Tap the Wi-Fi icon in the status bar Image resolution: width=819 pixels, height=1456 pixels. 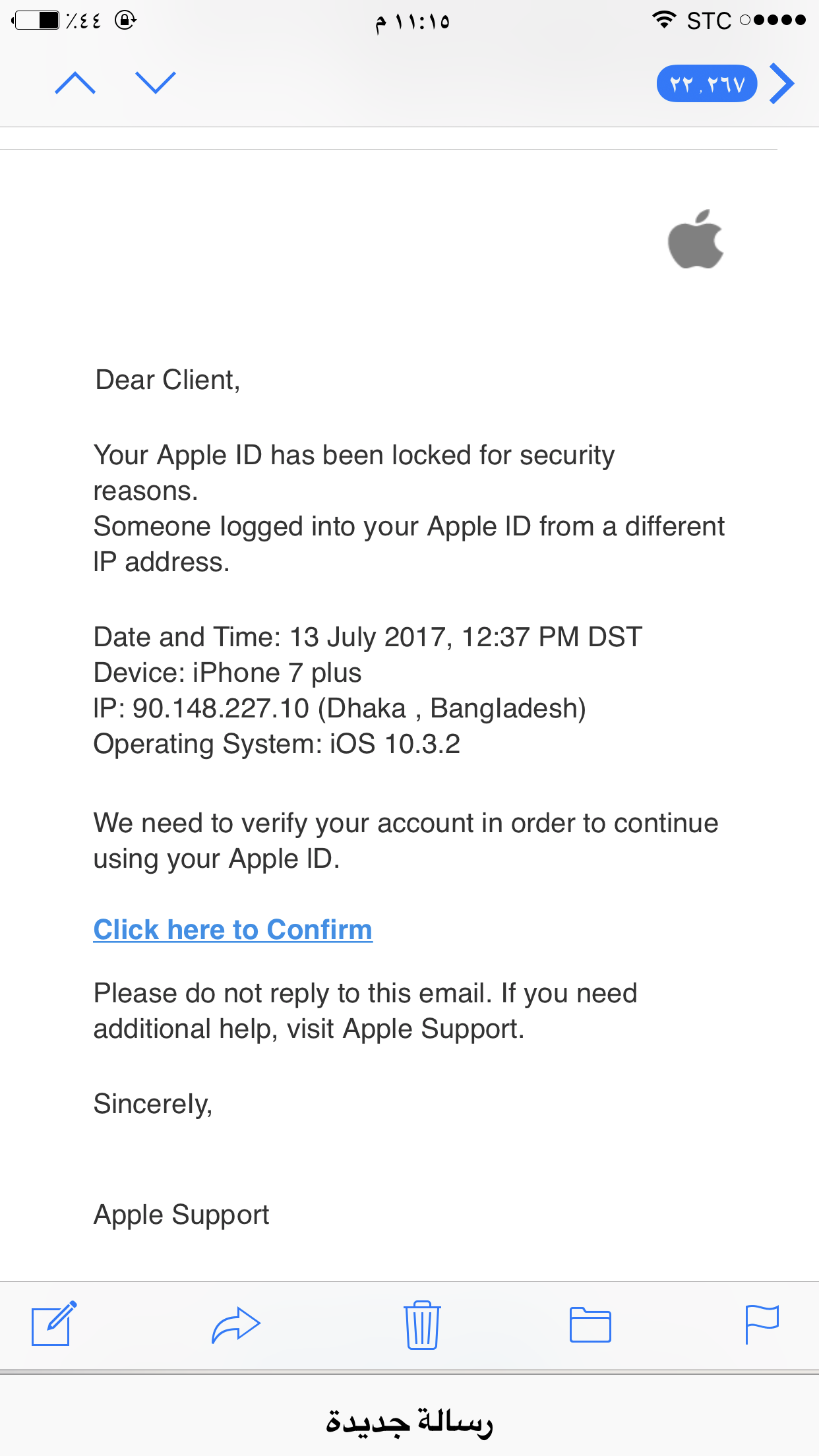[663, 20]
